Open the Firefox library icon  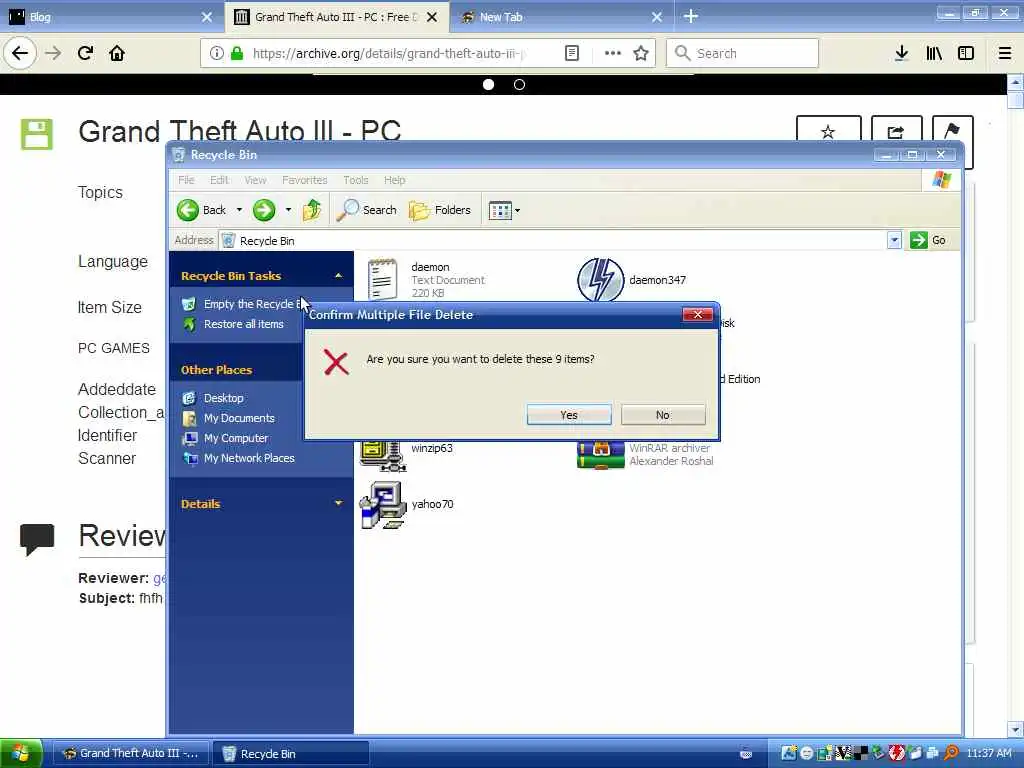(x=934, y=53)
